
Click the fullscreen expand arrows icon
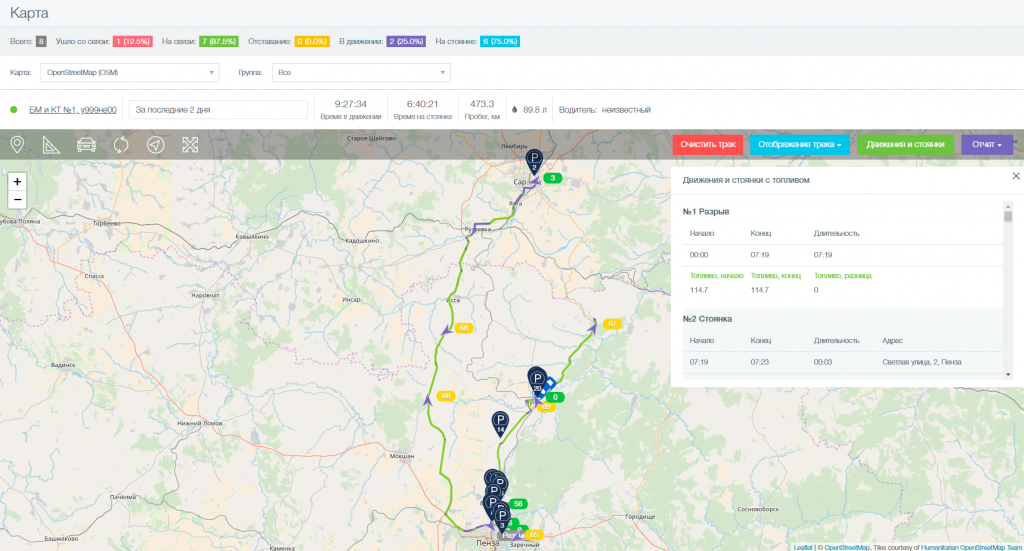(x=190, y=145)
